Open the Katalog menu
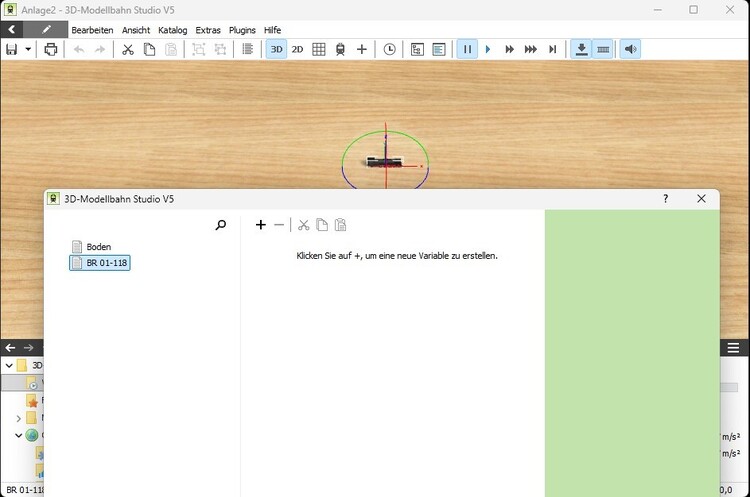The image size is (750, 497). coord(173,30)
